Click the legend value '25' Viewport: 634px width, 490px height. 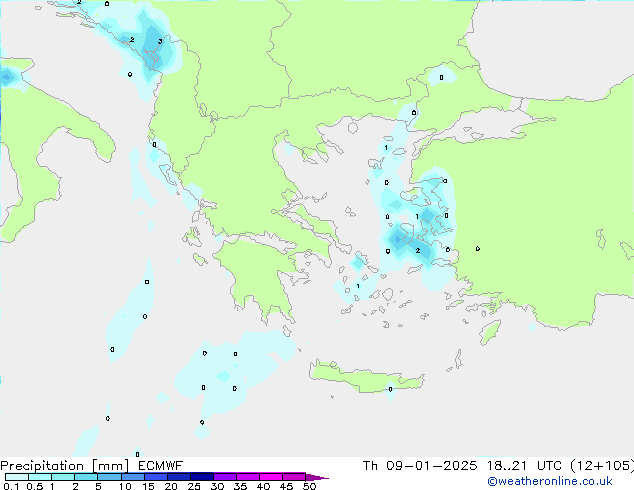[194, 486]
